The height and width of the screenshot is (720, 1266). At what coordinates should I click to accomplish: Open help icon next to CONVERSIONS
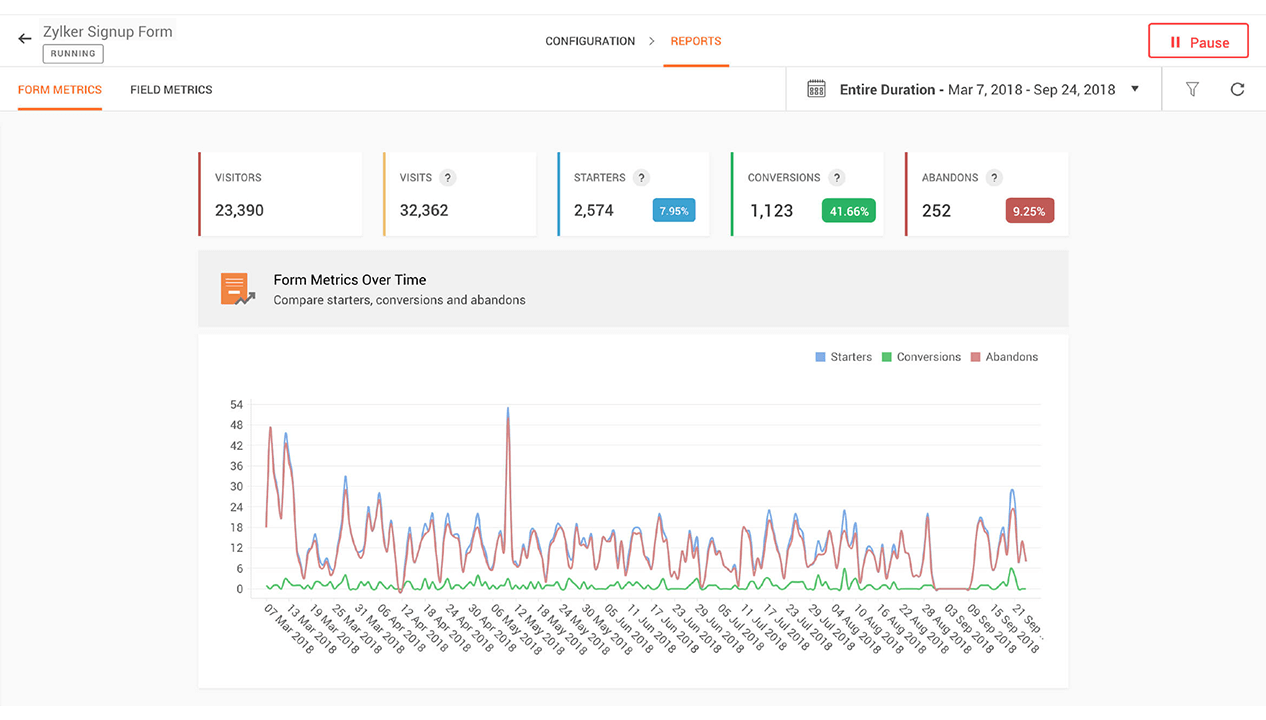pos(837,178)
